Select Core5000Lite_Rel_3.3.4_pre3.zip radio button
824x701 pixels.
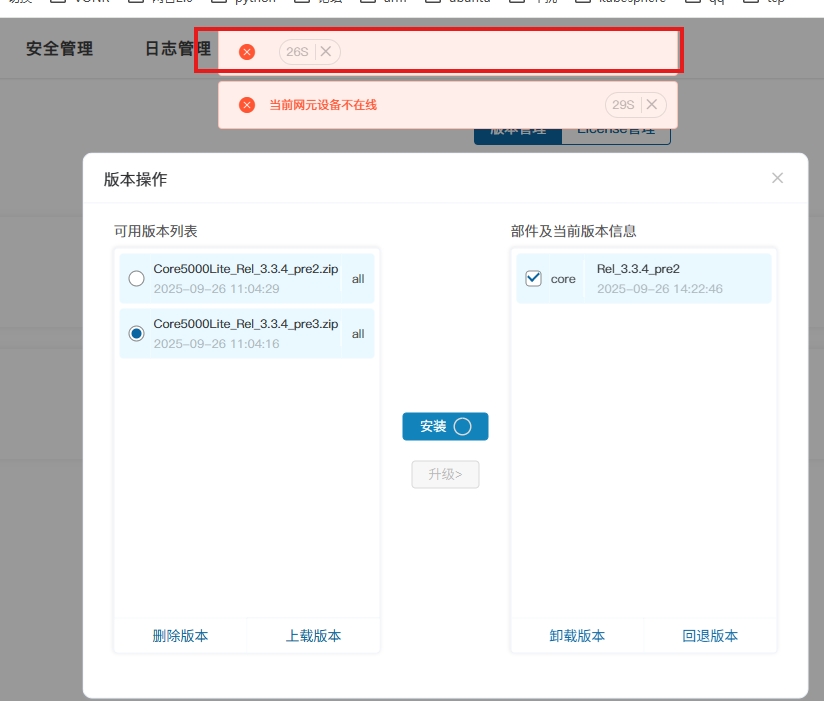[137, 334]
